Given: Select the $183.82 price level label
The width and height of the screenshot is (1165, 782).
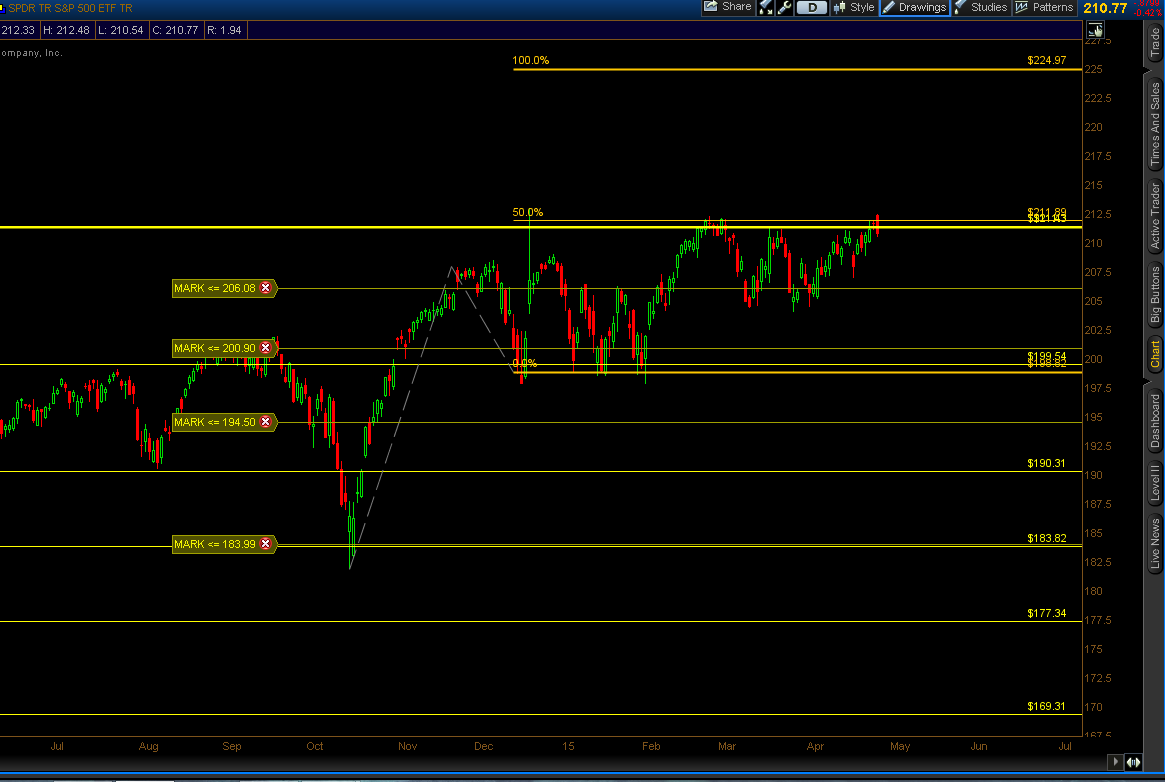Looking at the screenshot, I should point(1046,538).
